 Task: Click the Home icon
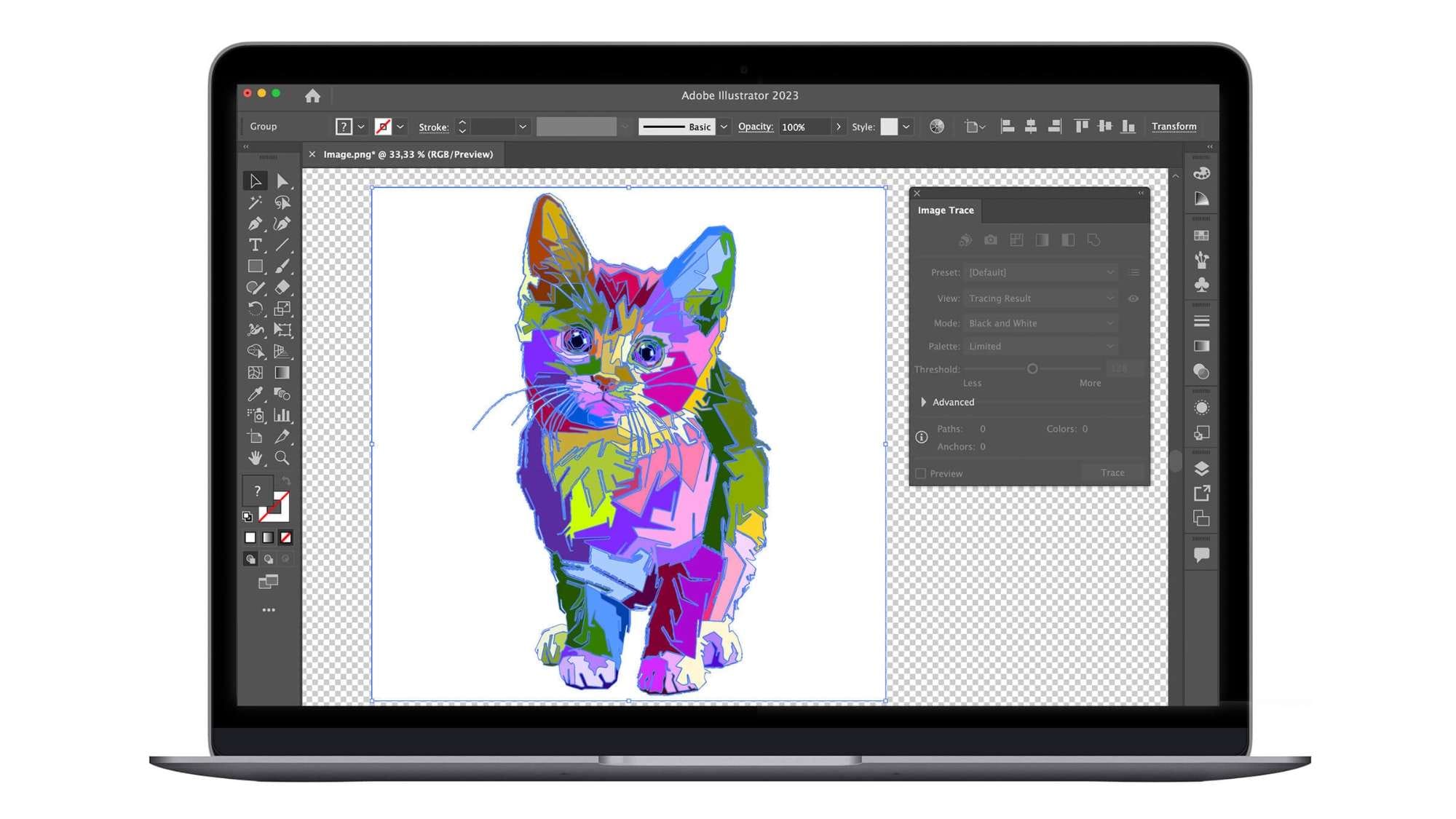click(x=312, y=95)
